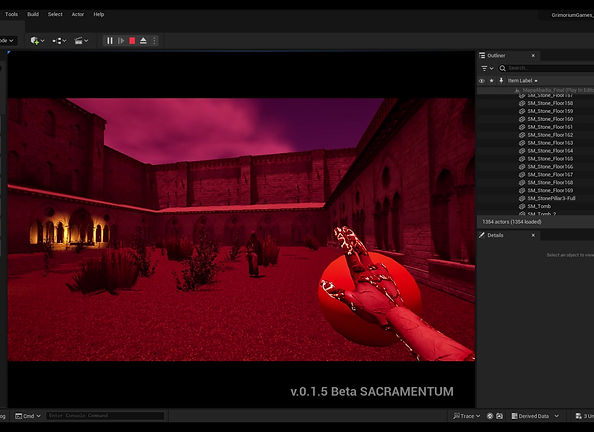
Task: Select SM_Stone_Floor162 in the Outliner
Action: tap(536, 135)
